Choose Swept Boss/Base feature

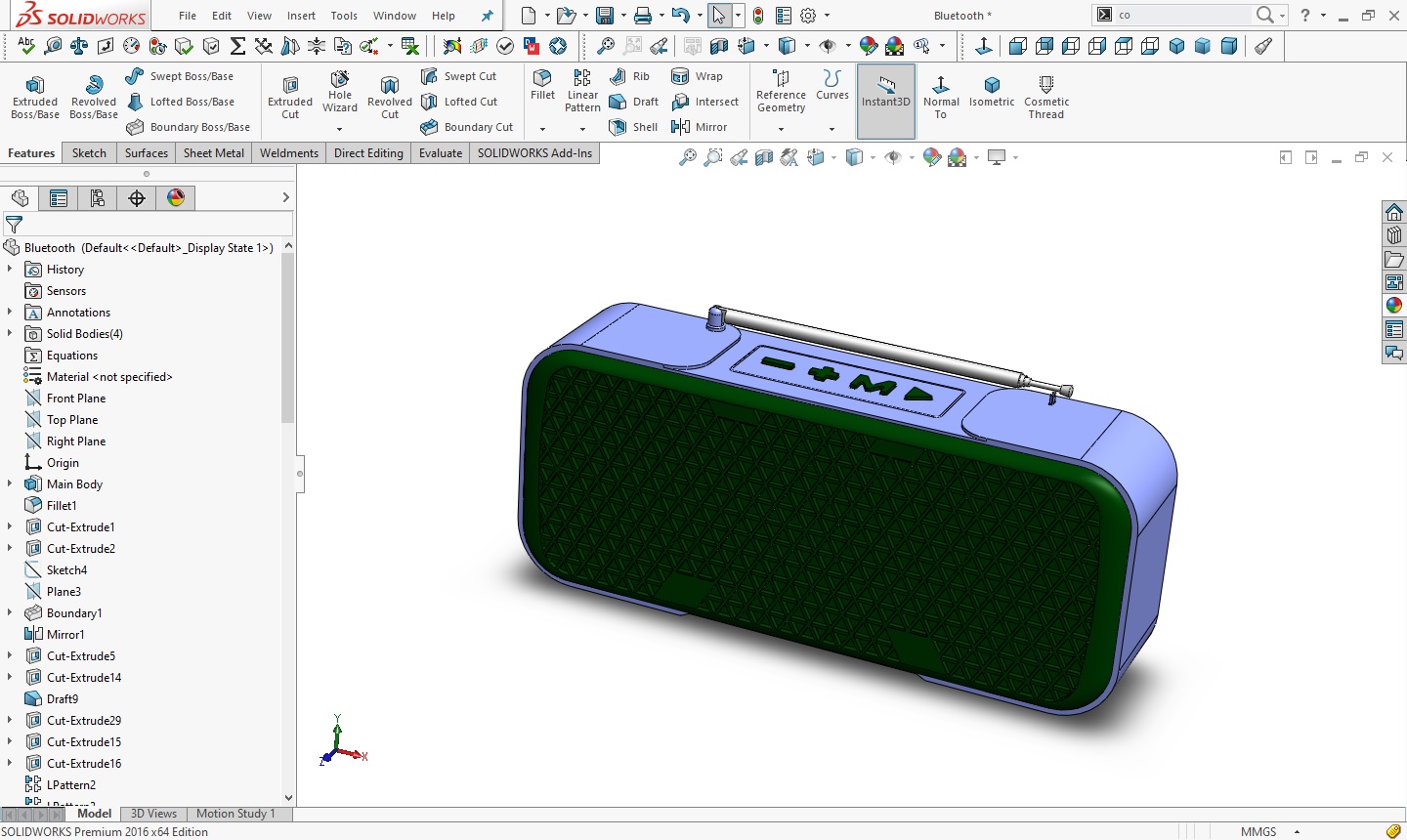tap(180, 76)
